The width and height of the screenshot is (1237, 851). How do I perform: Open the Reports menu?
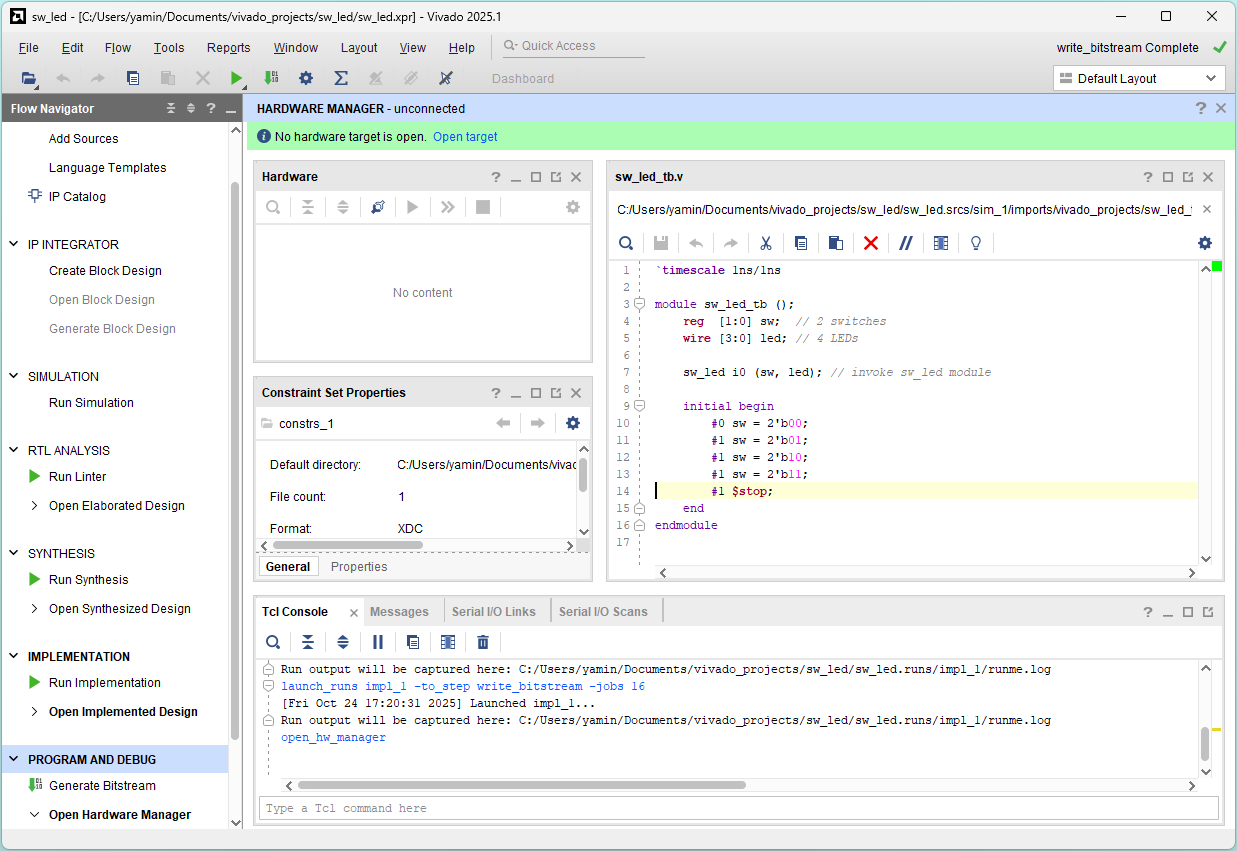(x=228, y=47)
